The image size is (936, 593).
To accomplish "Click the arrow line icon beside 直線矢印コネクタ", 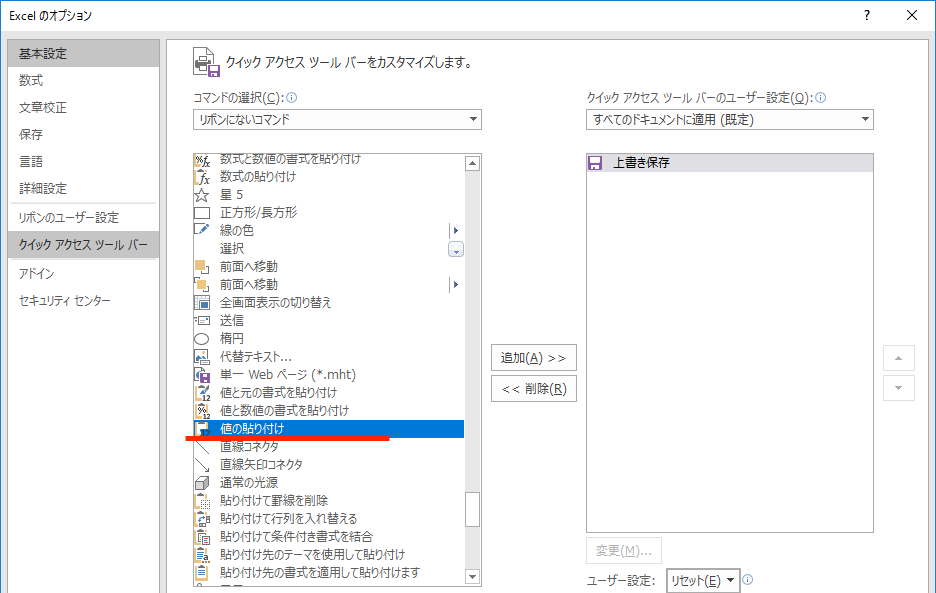I will 202,465.
